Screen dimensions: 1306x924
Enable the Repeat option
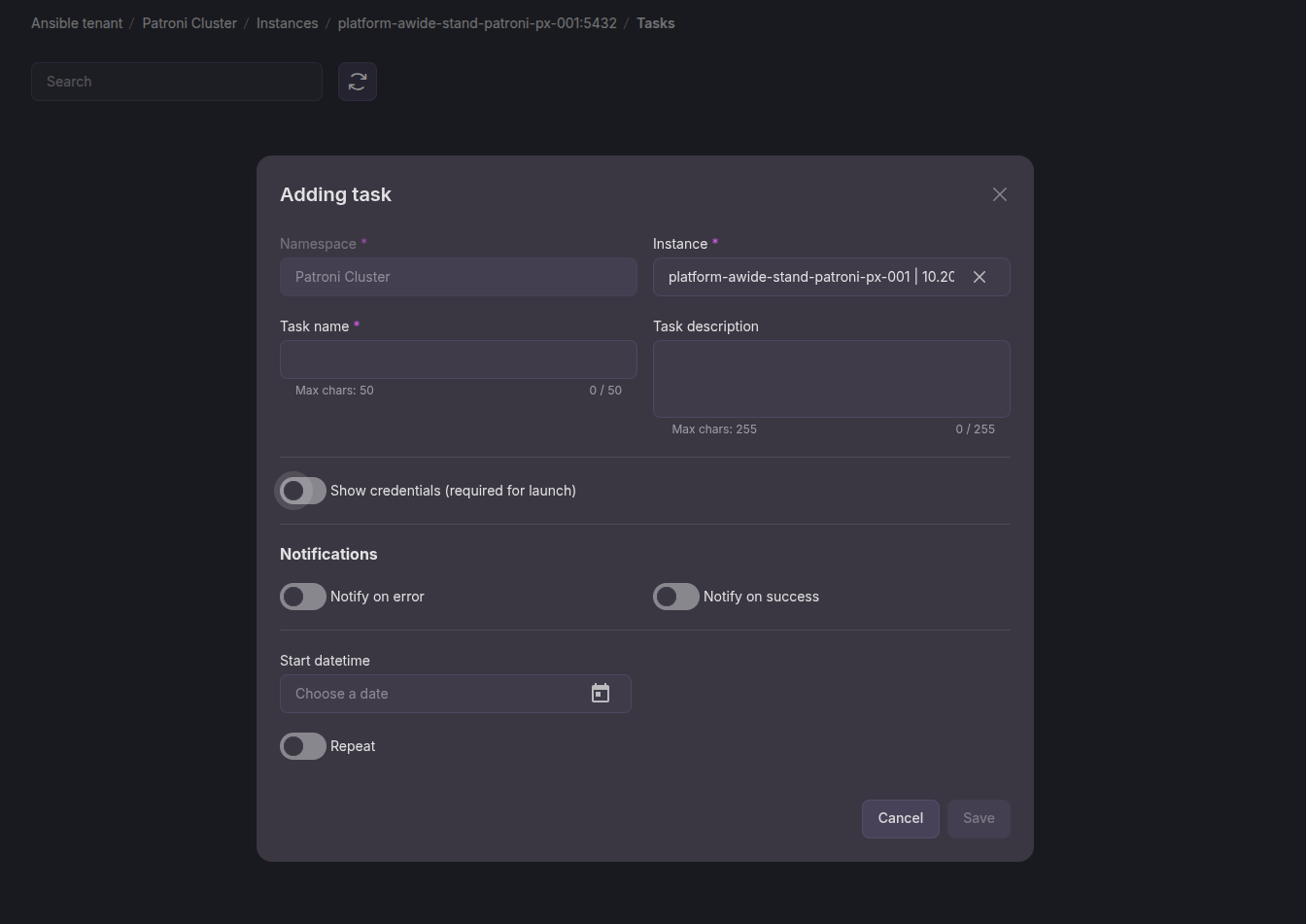point(302,745)
